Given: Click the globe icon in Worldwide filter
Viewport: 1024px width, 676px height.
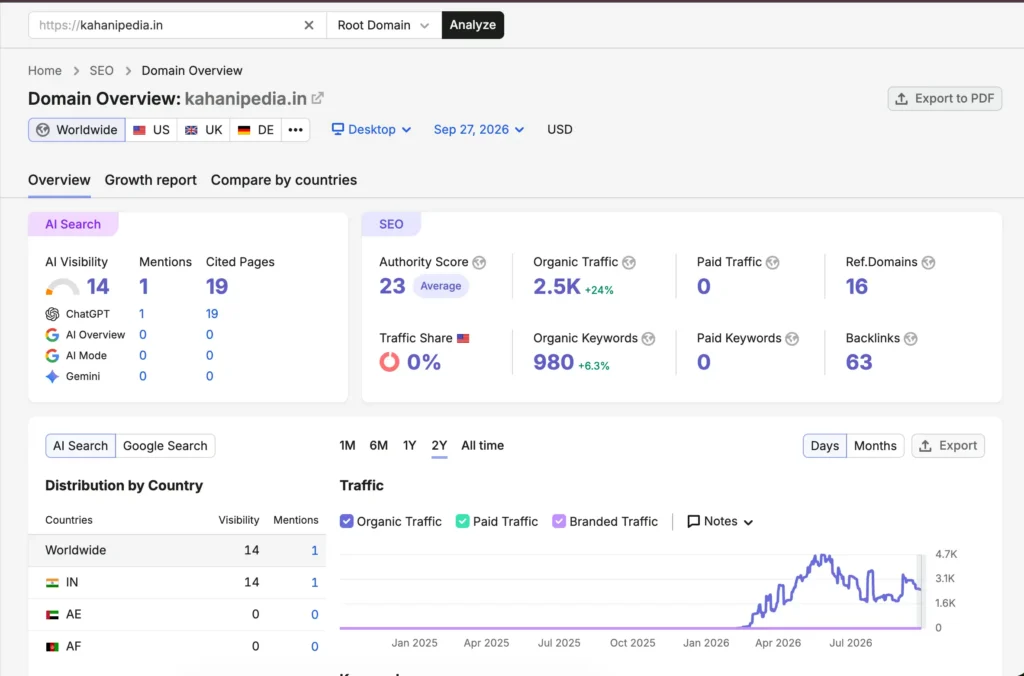Looking at the screenshot, I should (x=42, y=129).
